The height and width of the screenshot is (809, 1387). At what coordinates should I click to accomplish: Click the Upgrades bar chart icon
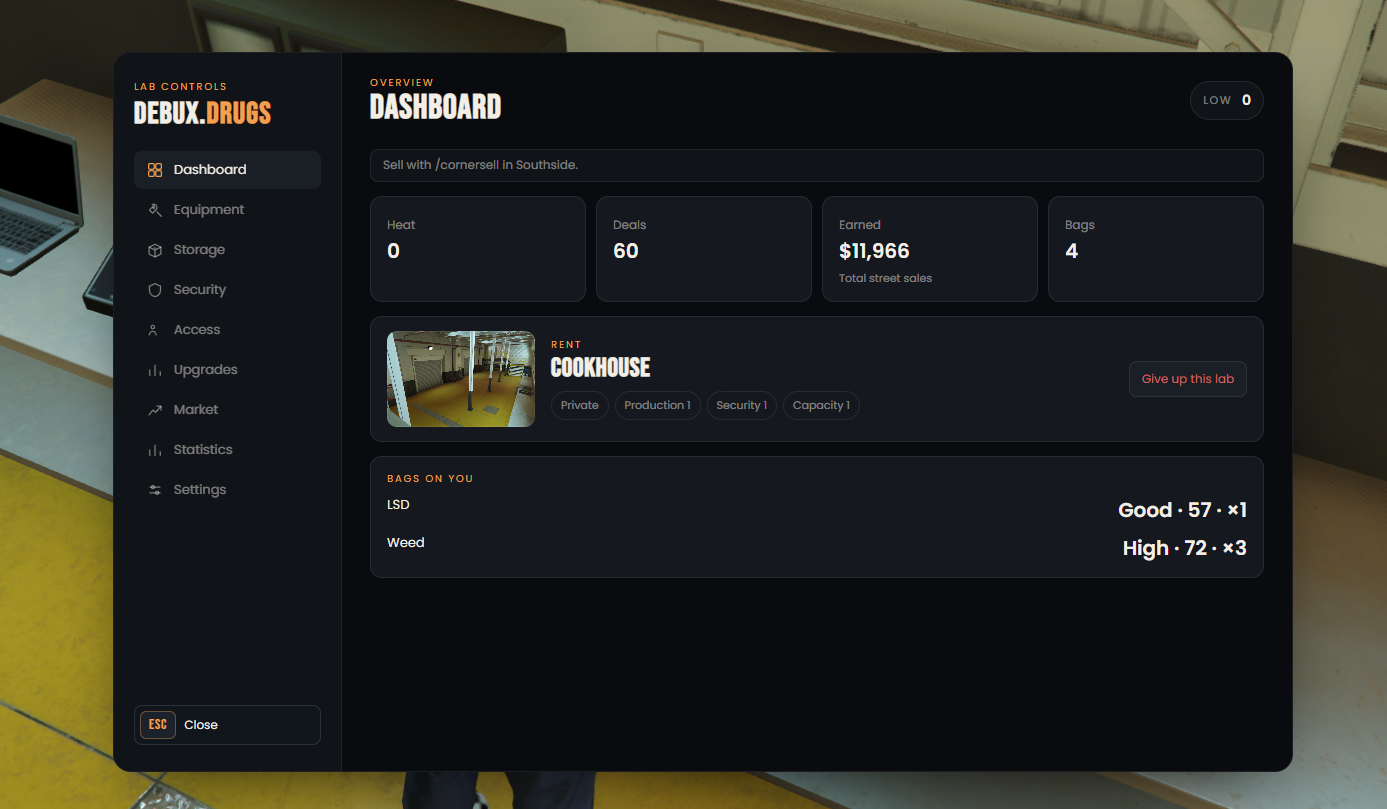pos(155,370)
